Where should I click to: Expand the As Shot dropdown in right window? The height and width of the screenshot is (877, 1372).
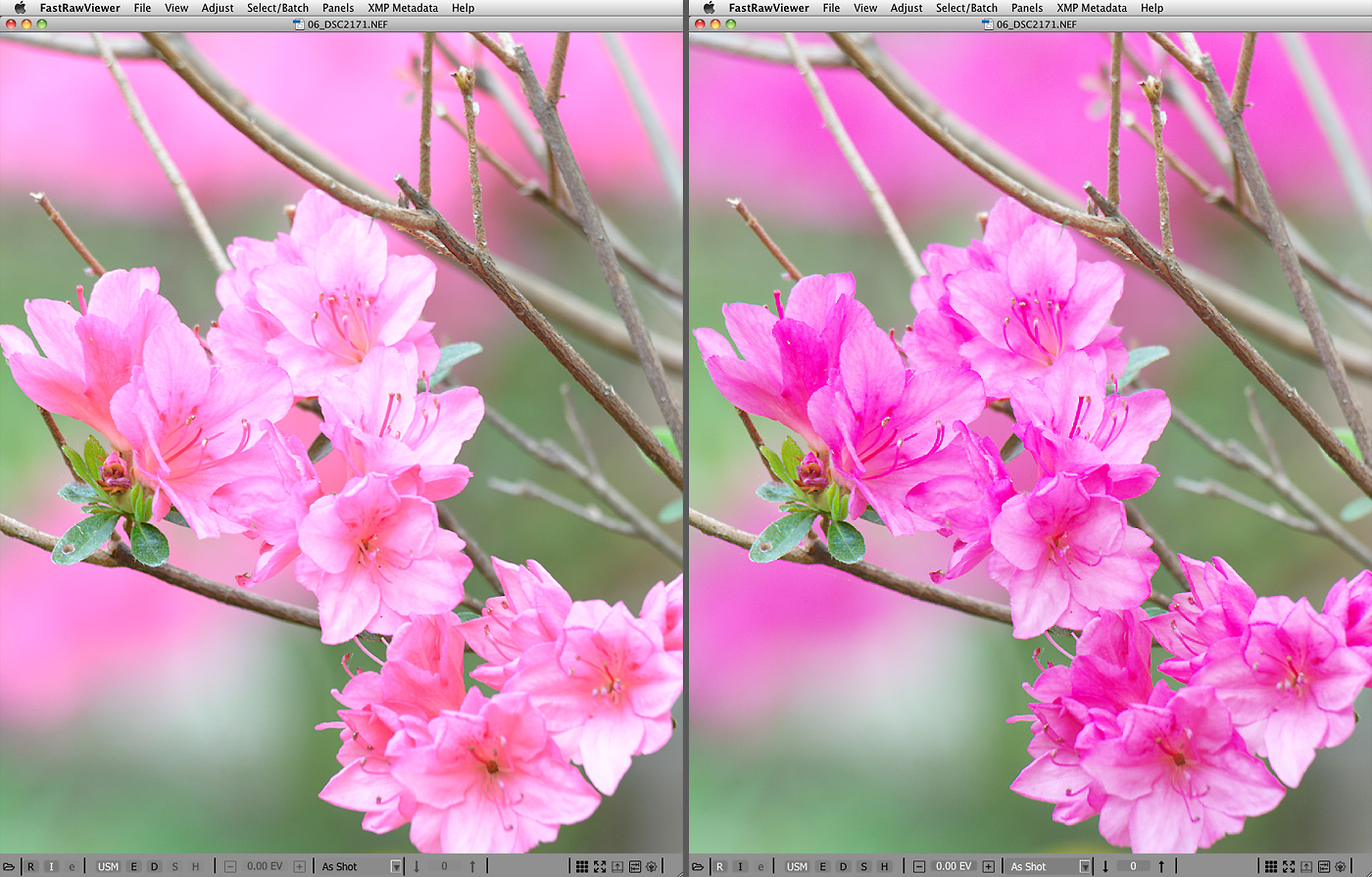tap(1084, 866)
